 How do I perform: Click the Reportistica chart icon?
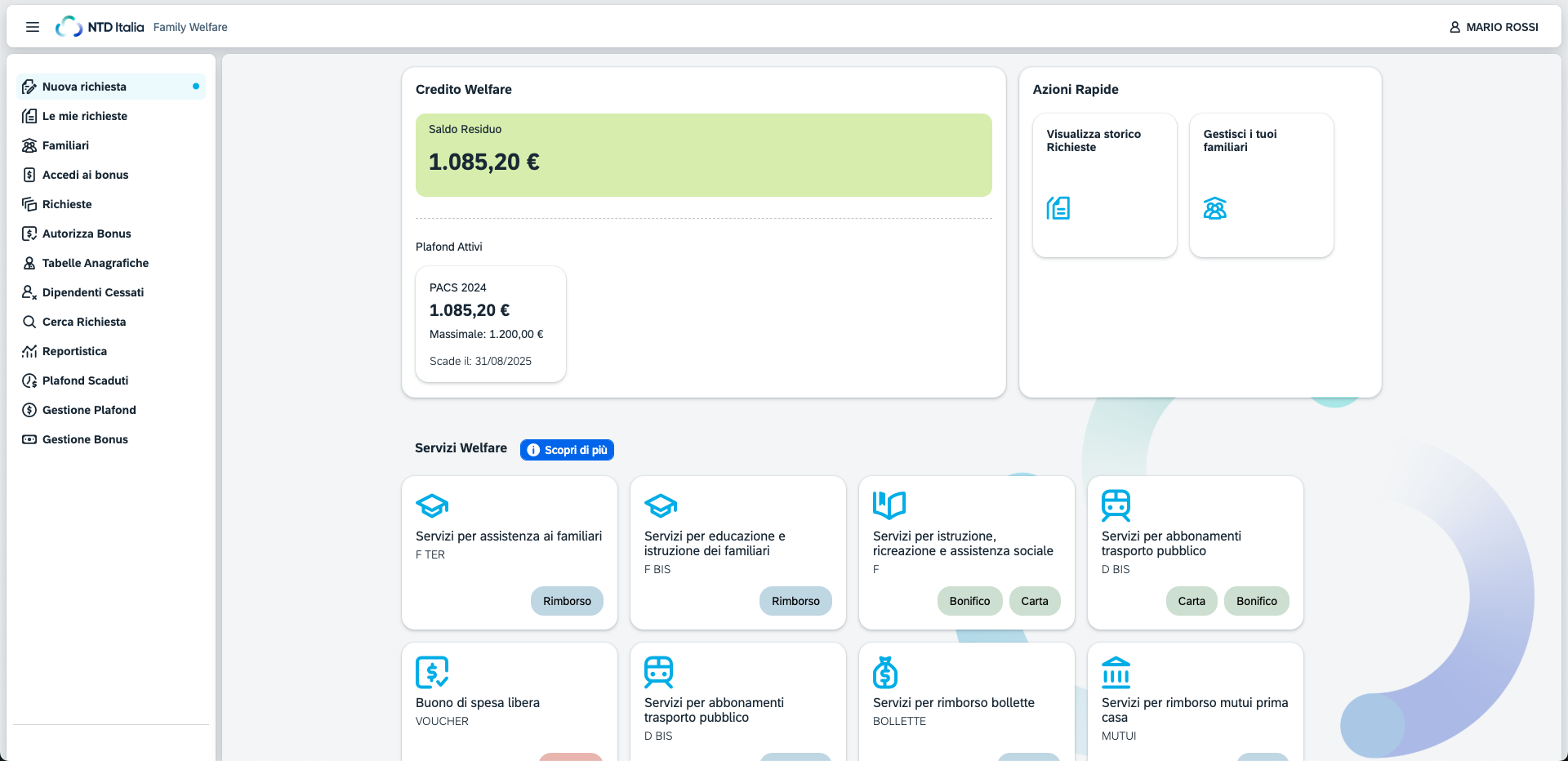tap(29, 351)
